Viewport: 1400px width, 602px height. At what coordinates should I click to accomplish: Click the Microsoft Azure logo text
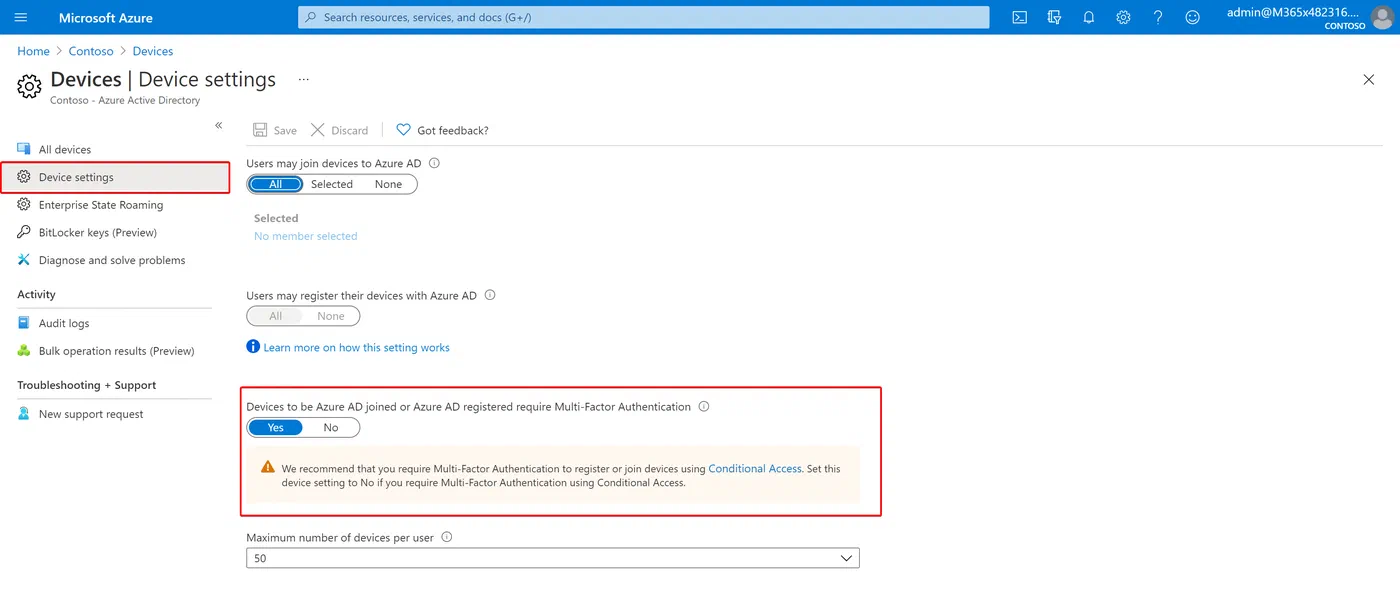tap(106, 18)
